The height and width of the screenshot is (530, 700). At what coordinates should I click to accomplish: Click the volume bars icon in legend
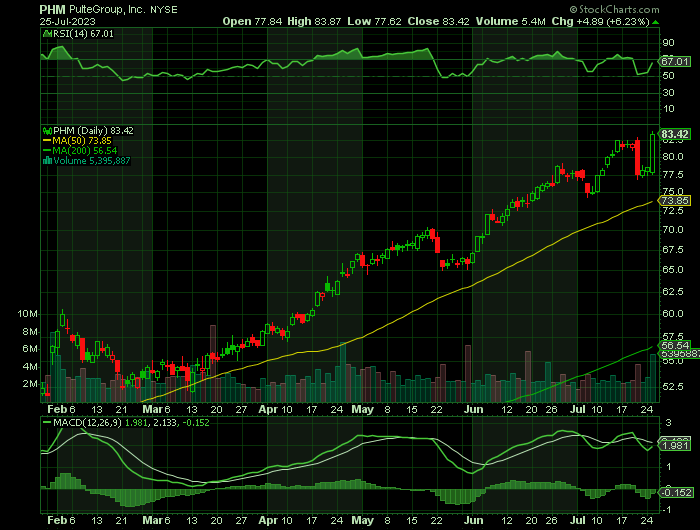tap(47, 161)
